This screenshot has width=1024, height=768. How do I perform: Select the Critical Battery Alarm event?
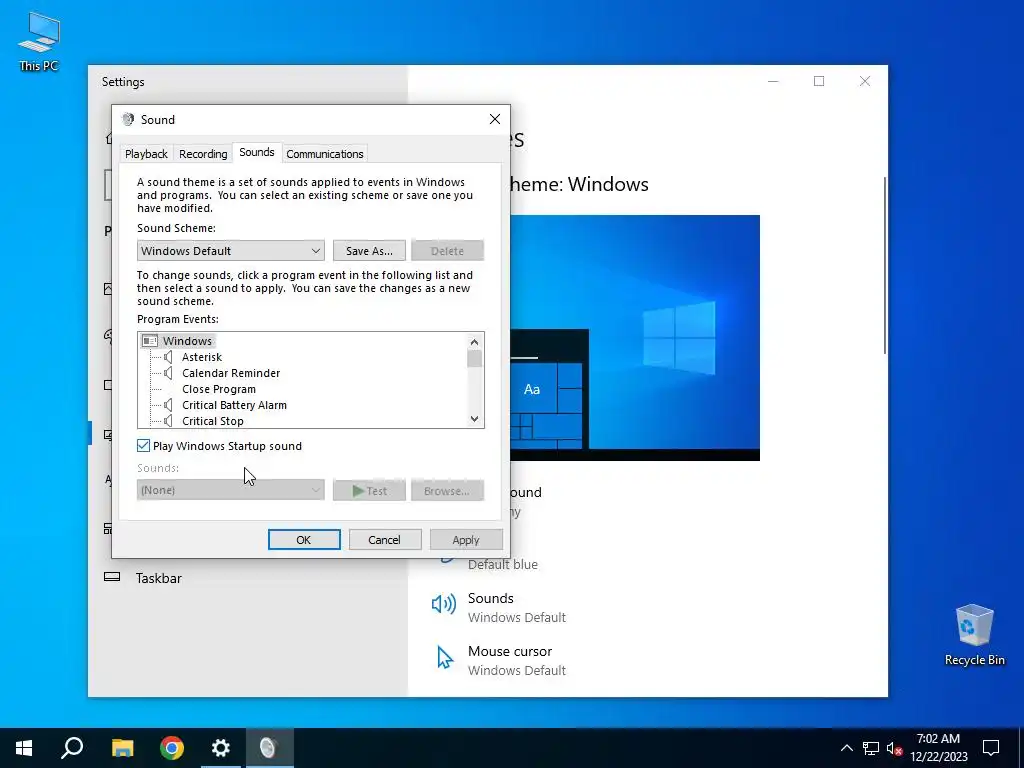[234, 405]
